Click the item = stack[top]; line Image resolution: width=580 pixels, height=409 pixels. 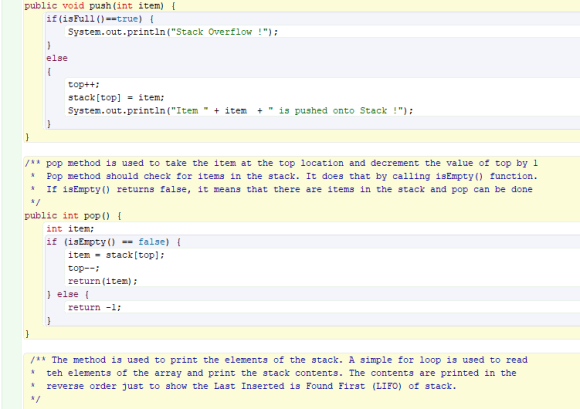(x=116, y=255)
